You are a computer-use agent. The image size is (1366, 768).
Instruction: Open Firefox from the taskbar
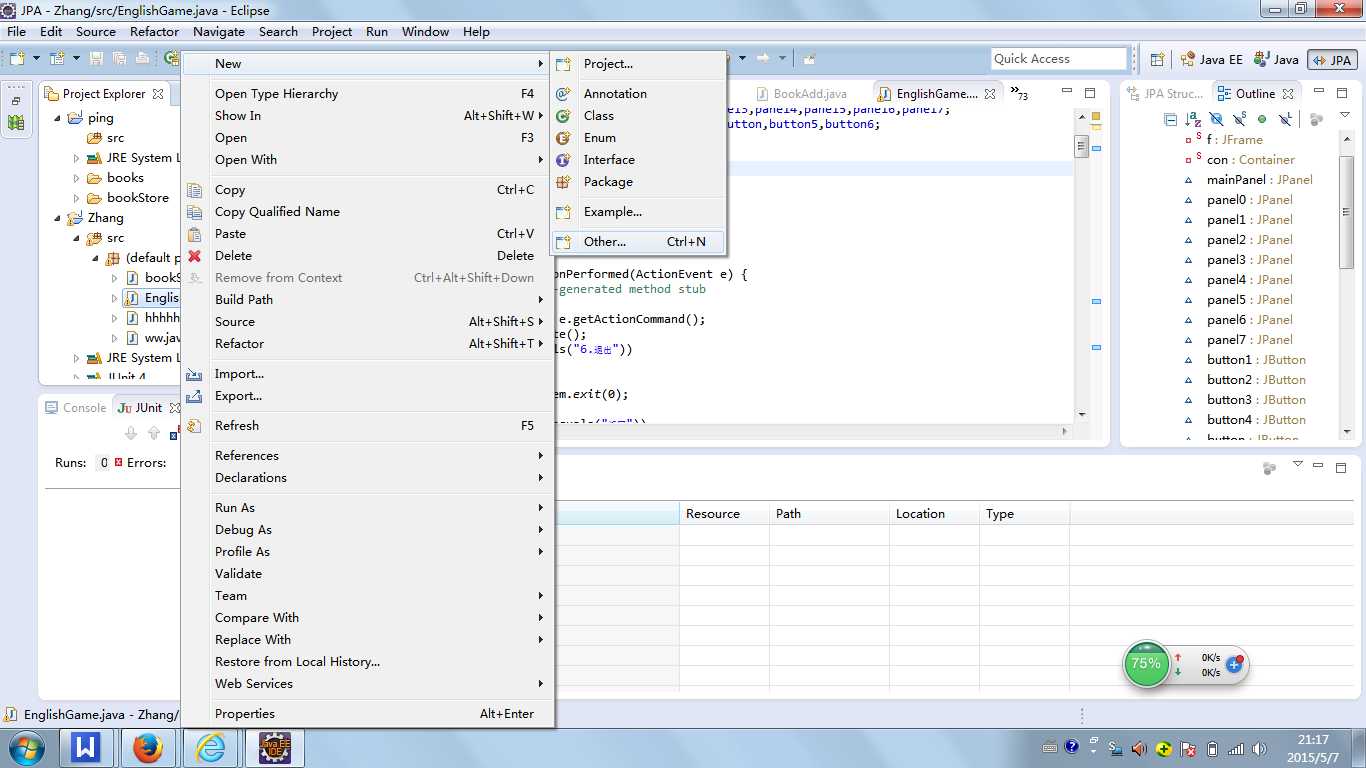point(148,748)
